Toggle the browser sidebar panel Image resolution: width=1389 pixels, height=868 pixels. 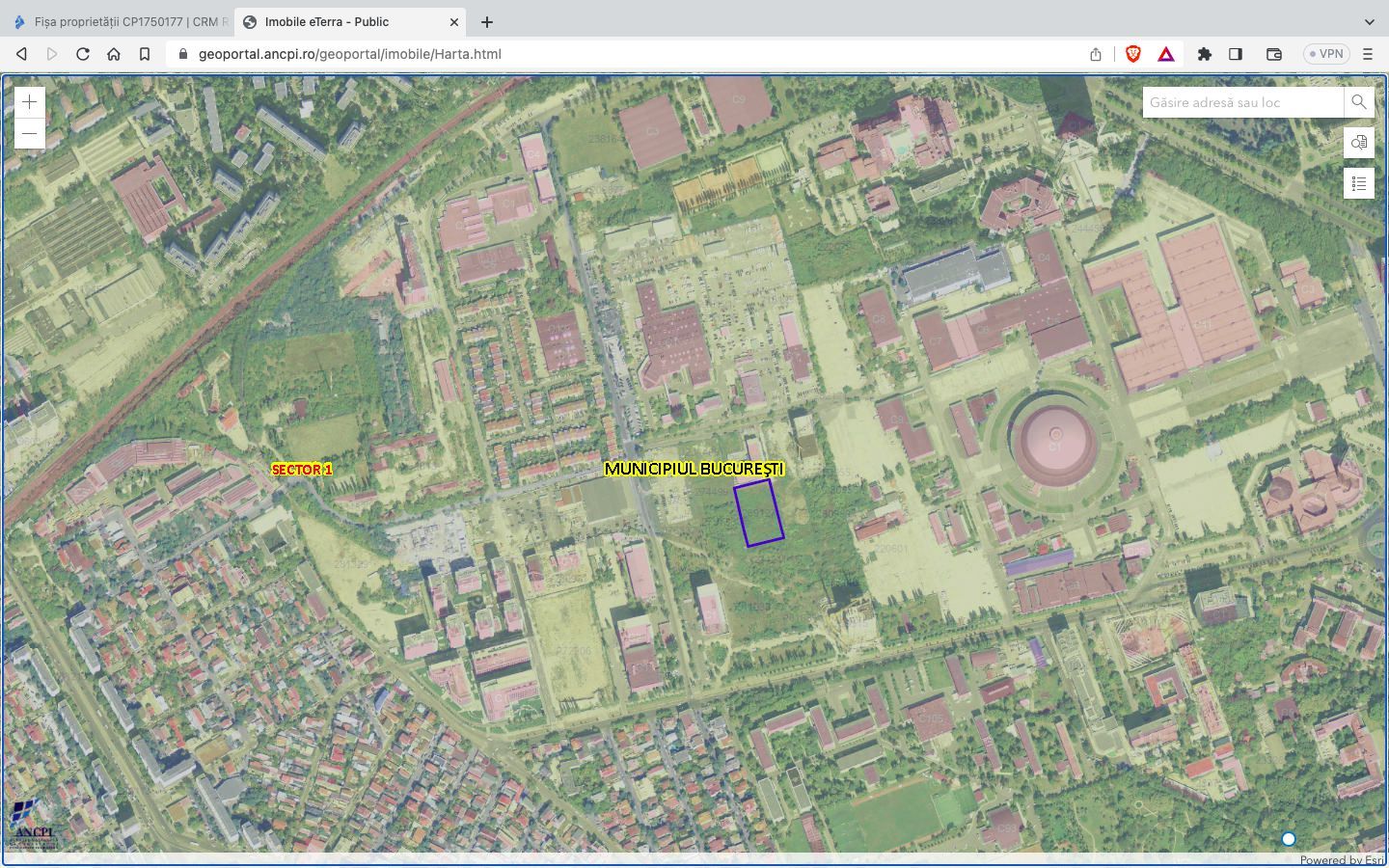click(x=1236, y=54)
